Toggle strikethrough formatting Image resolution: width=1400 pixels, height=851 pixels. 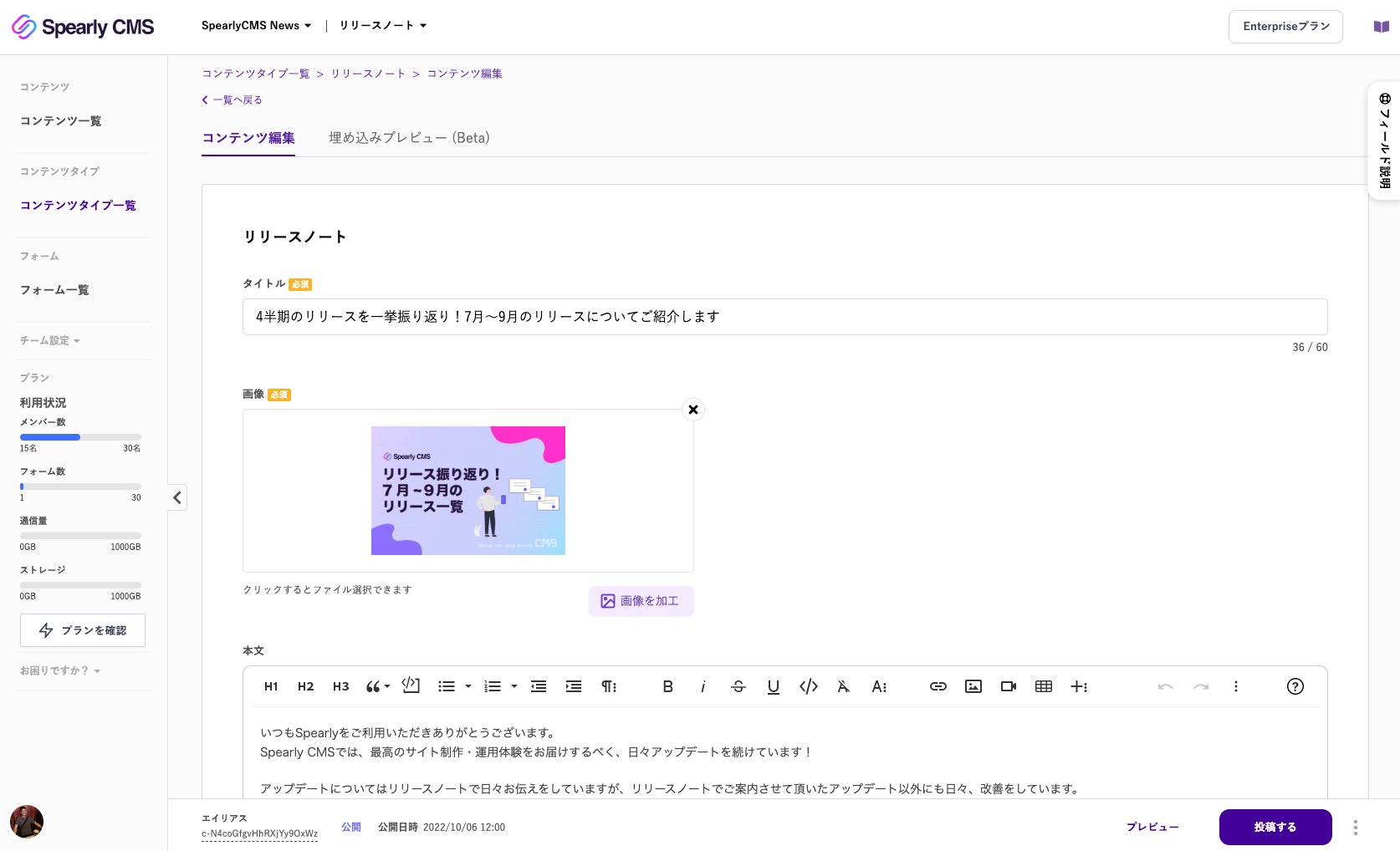point(738,686)
